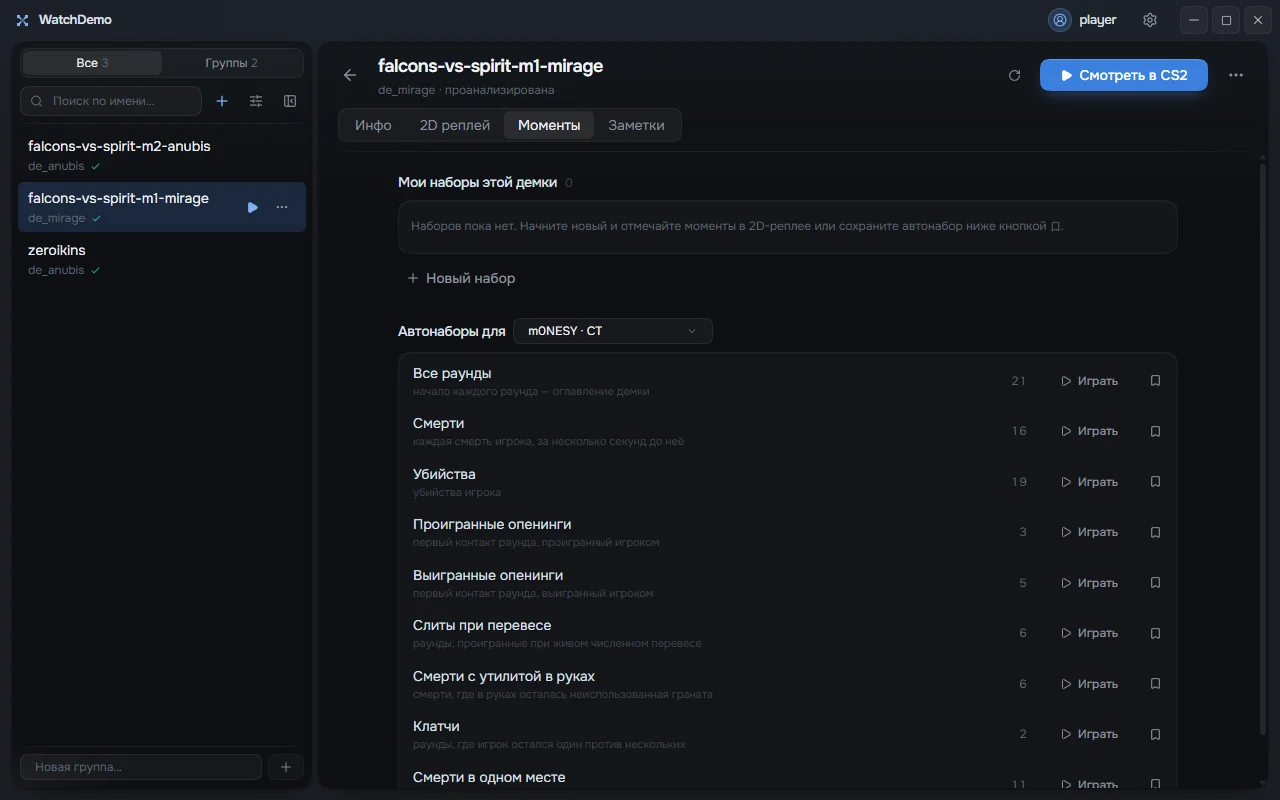This screenshot has height=800, width=1280.
Task: Open the m0NESY · CT player dropdown
Action: (613, 331)
